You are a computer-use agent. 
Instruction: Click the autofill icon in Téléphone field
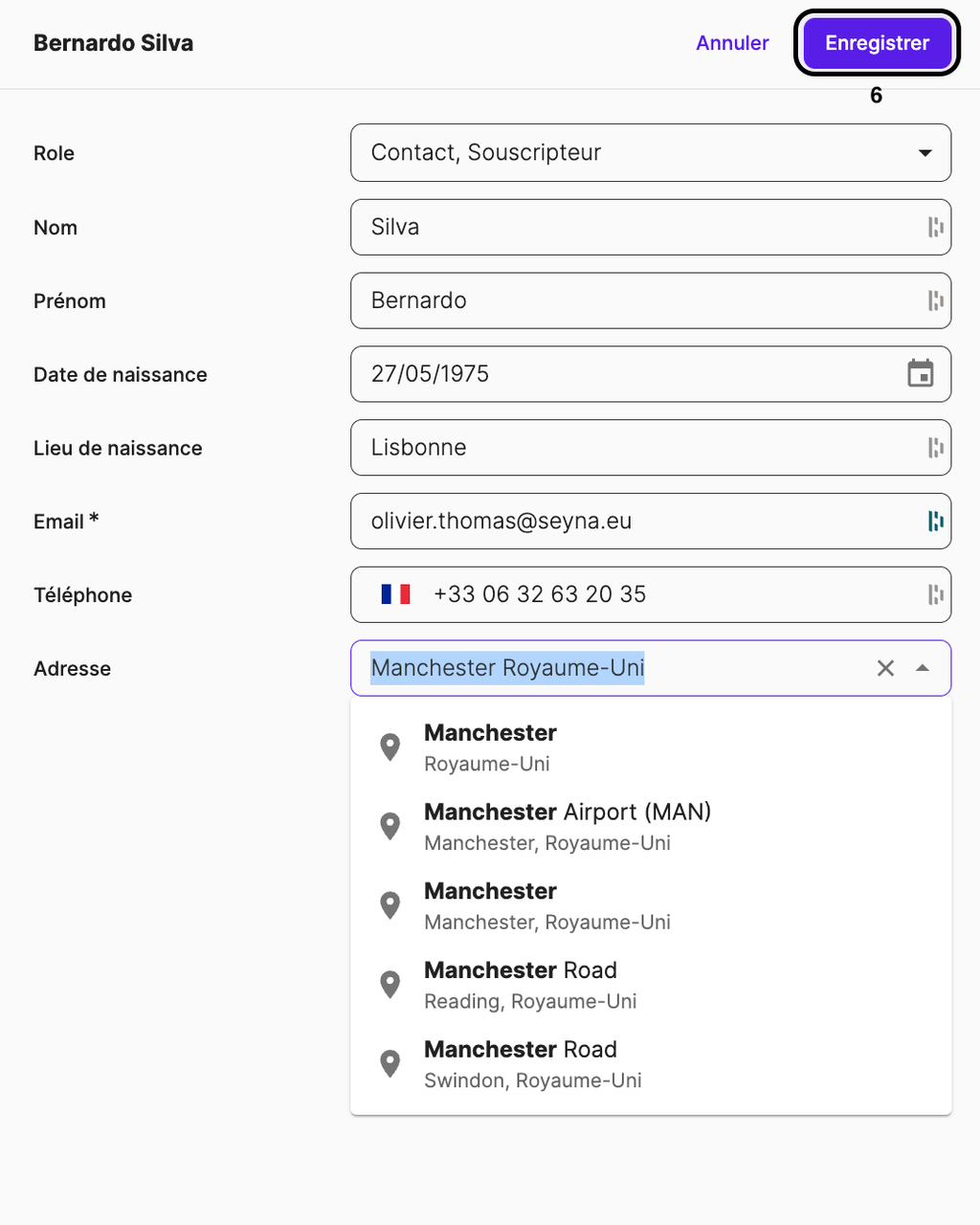(x=935, y=594)
